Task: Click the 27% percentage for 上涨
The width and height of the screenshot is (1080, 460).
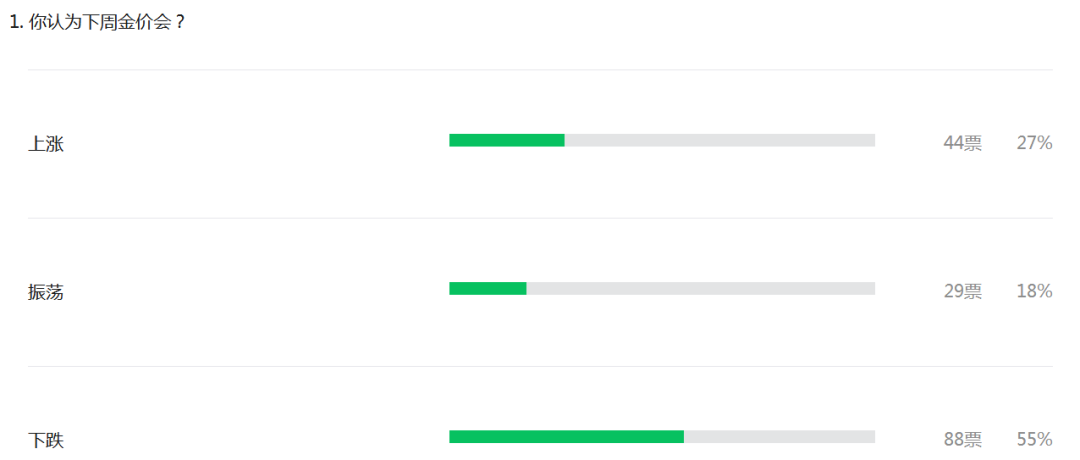Action: click(x=1035, y=143)
